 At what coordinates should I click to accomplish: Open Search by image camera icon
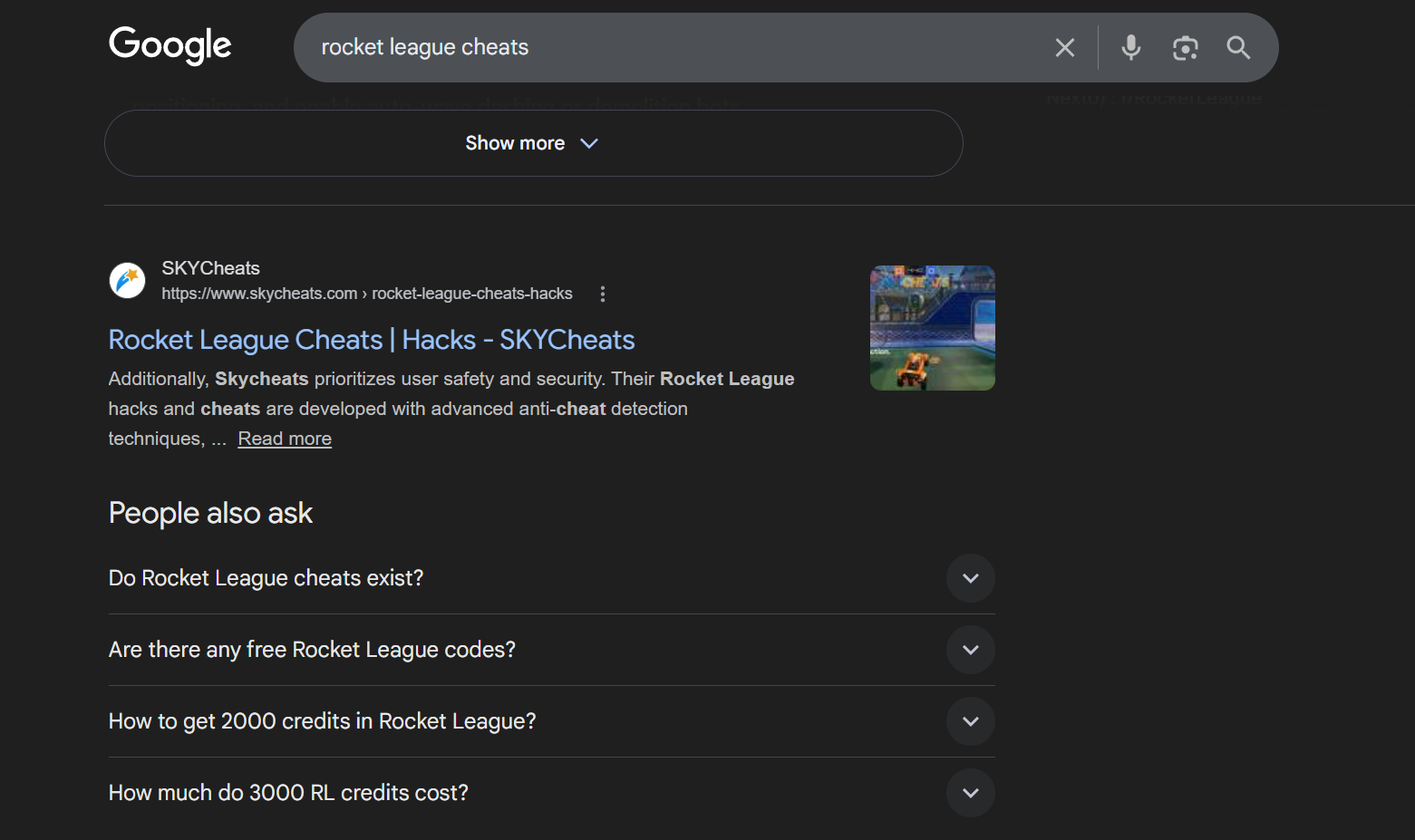click(1185, 48)
